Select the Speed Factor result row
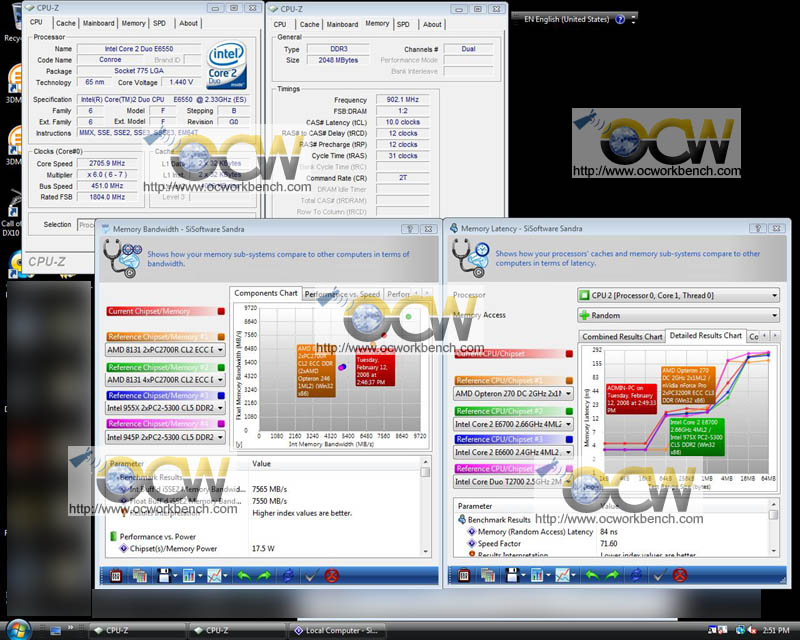 612,544
